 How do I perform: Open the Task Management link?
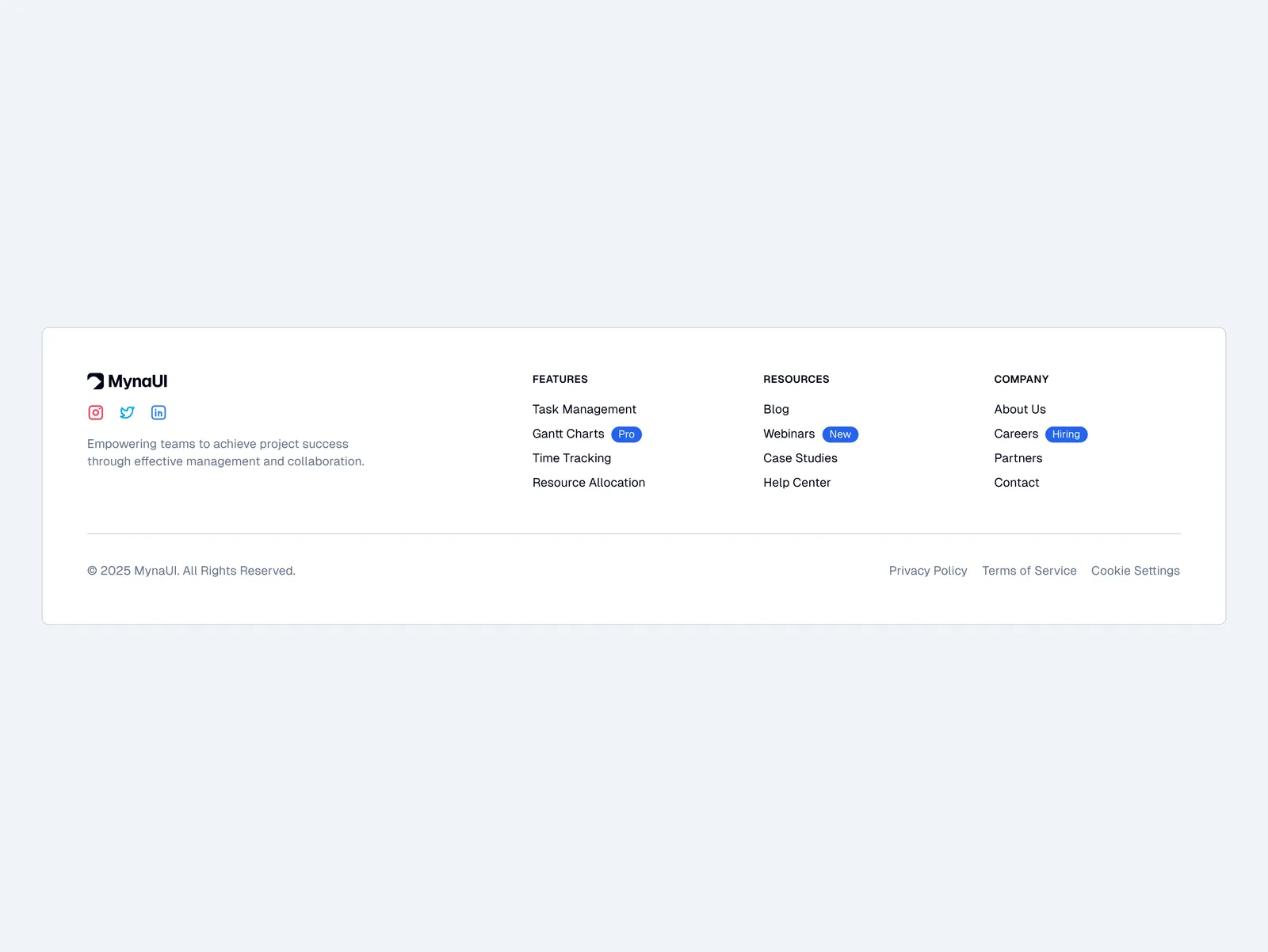pos(584,409)
